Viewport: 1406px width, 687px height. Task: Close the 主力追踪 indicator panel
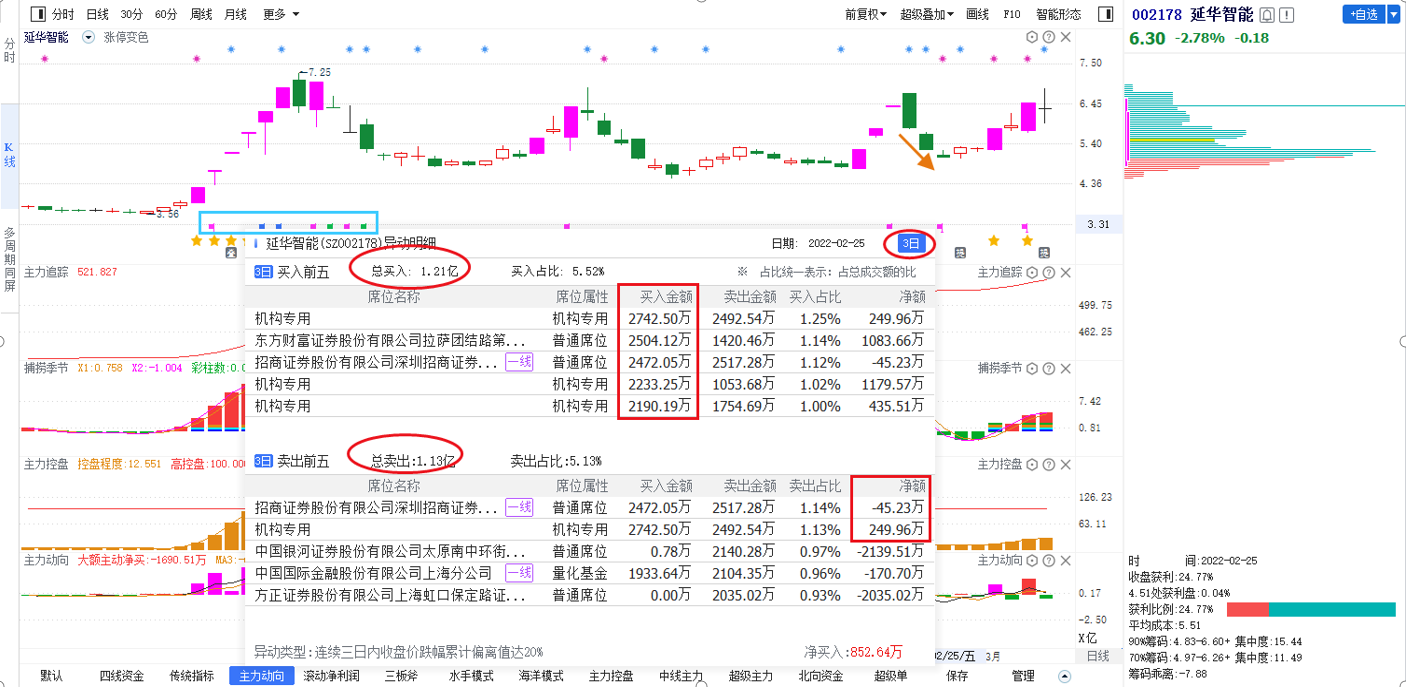[x=1065, y=272]
